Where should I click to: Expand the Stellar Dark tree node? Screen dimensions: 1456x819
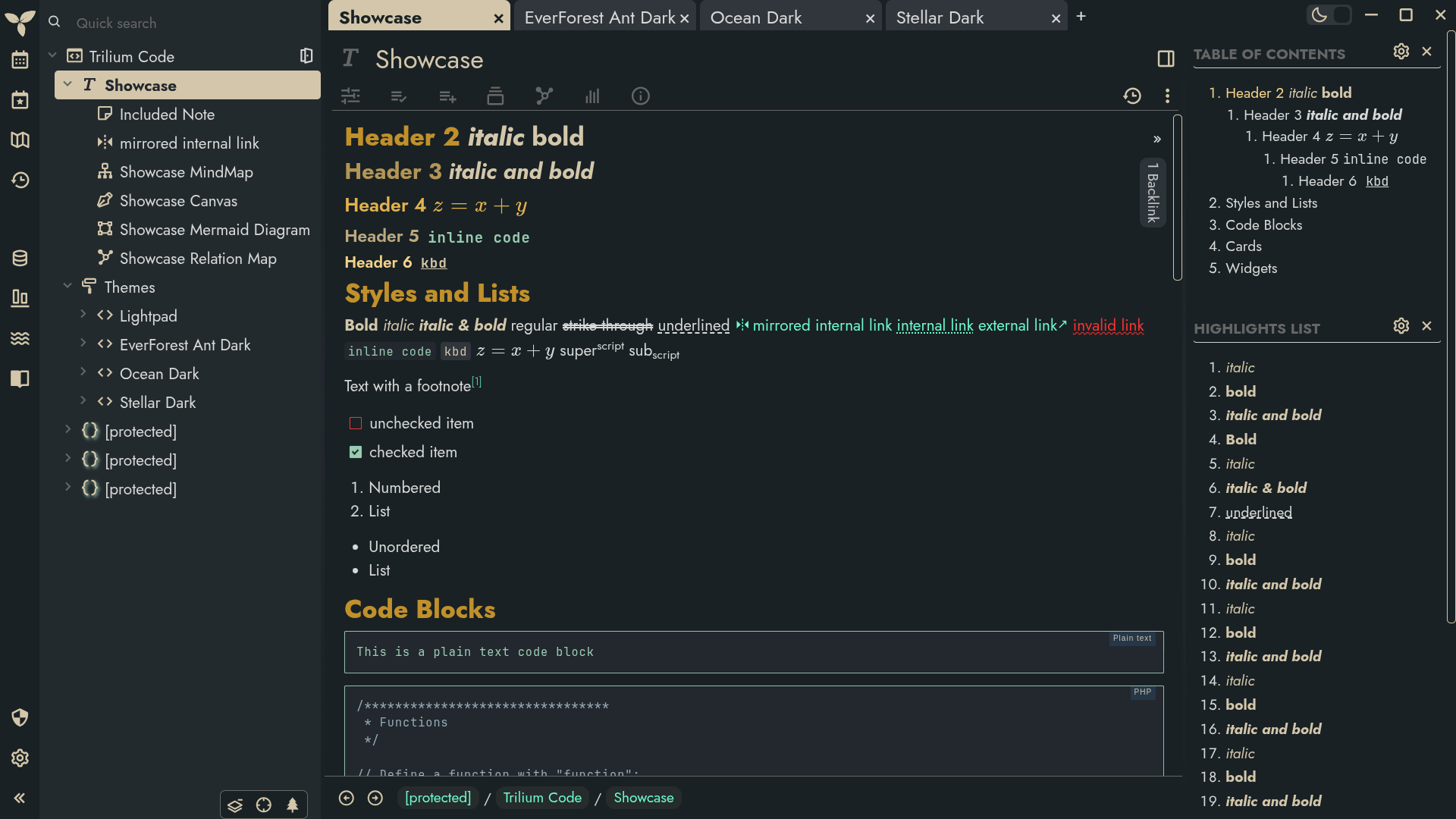(83, 401)
